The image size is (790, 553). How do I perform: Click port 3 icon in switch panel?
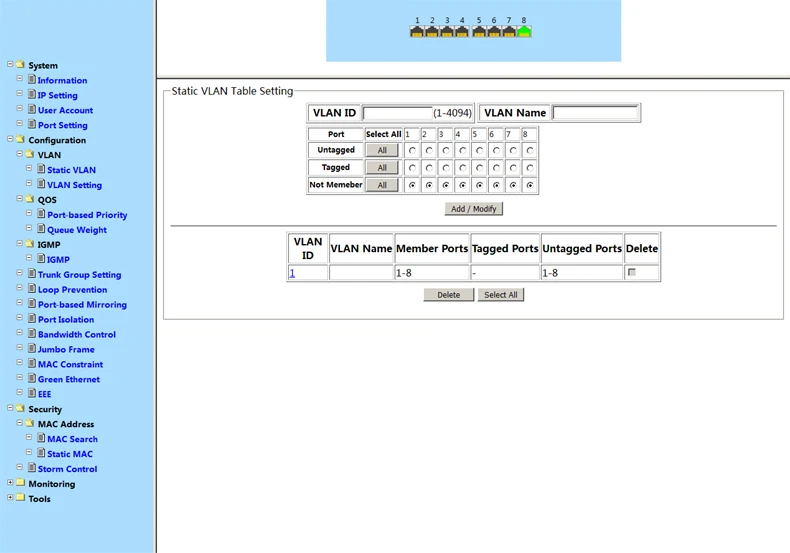tap(447, 32)
